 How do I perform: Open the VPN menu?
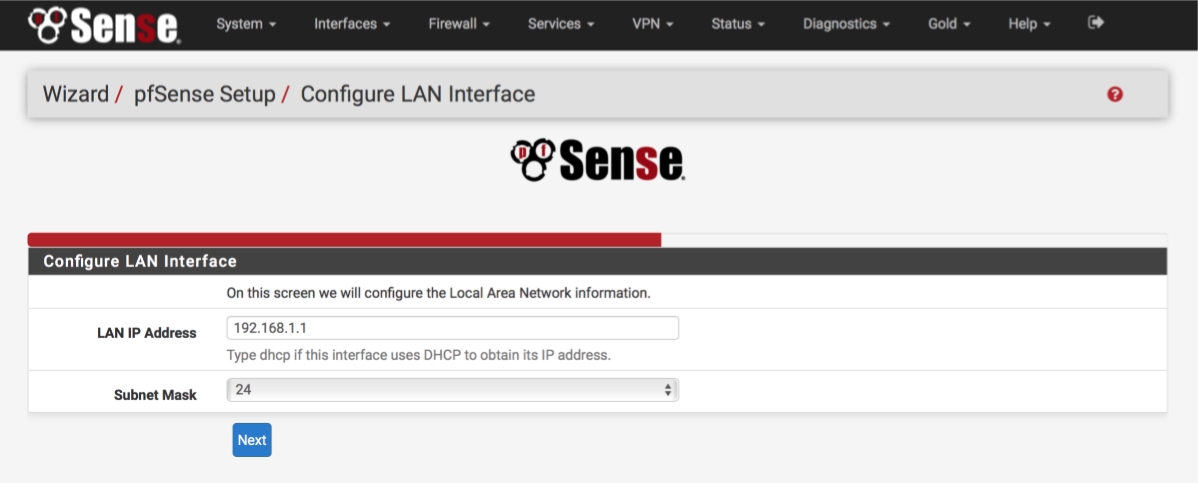pos(652,24)
